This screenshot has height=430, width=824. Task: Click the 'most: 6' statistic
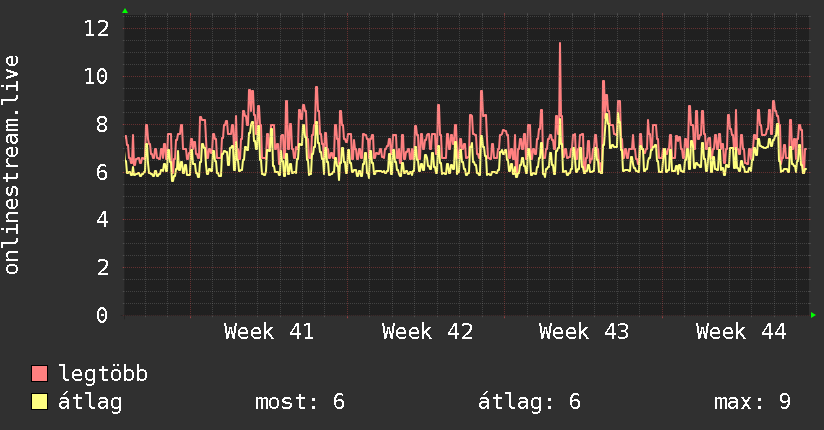[300, 402]
